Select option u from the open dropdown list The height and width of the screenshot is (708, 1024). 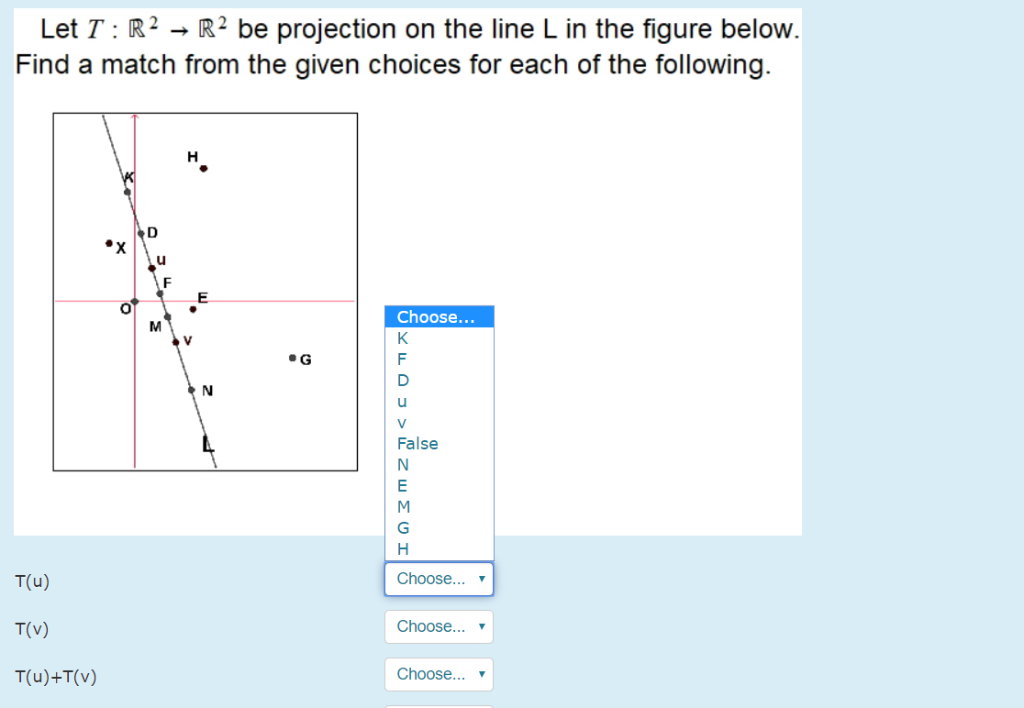pos(402,401)
